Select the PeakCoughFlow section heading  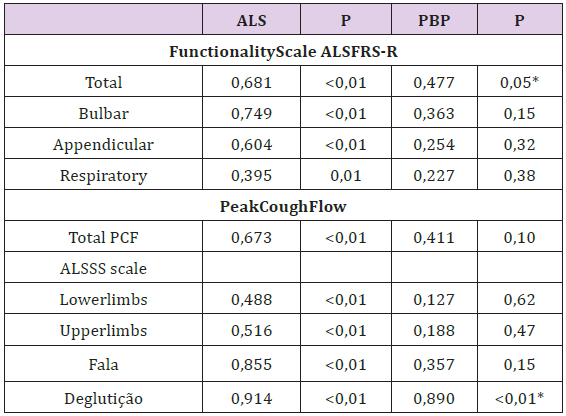pos(283,207)
